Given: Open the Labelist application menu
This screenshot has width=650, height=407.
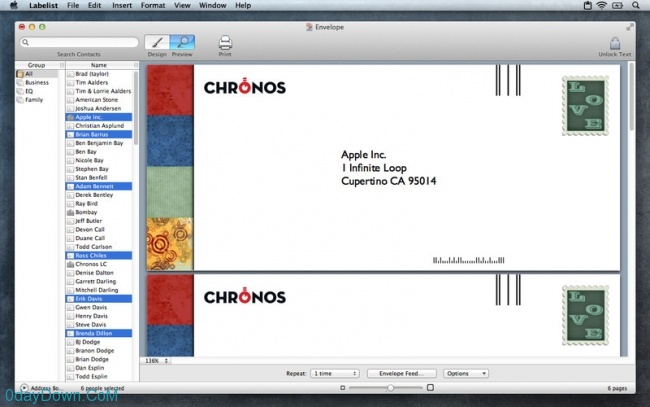Looking at the screenshot, I should [x=43, y=5].
